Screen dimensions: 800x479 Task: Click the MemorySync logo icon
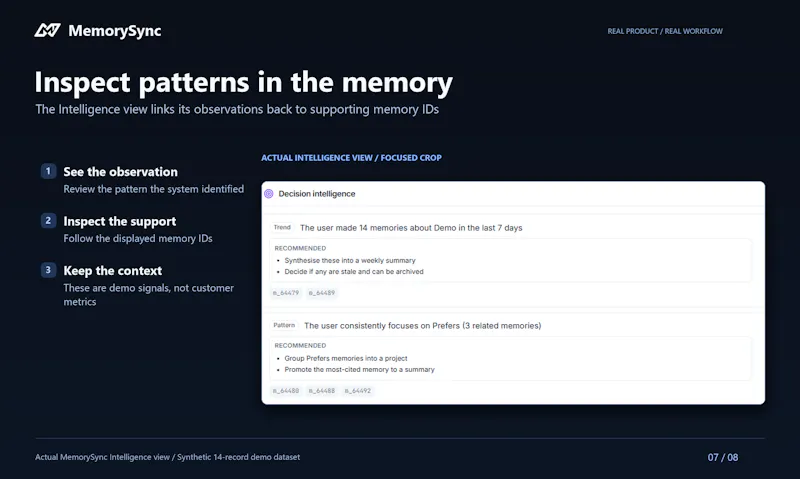pyautogui.click(x=47, y=31)
